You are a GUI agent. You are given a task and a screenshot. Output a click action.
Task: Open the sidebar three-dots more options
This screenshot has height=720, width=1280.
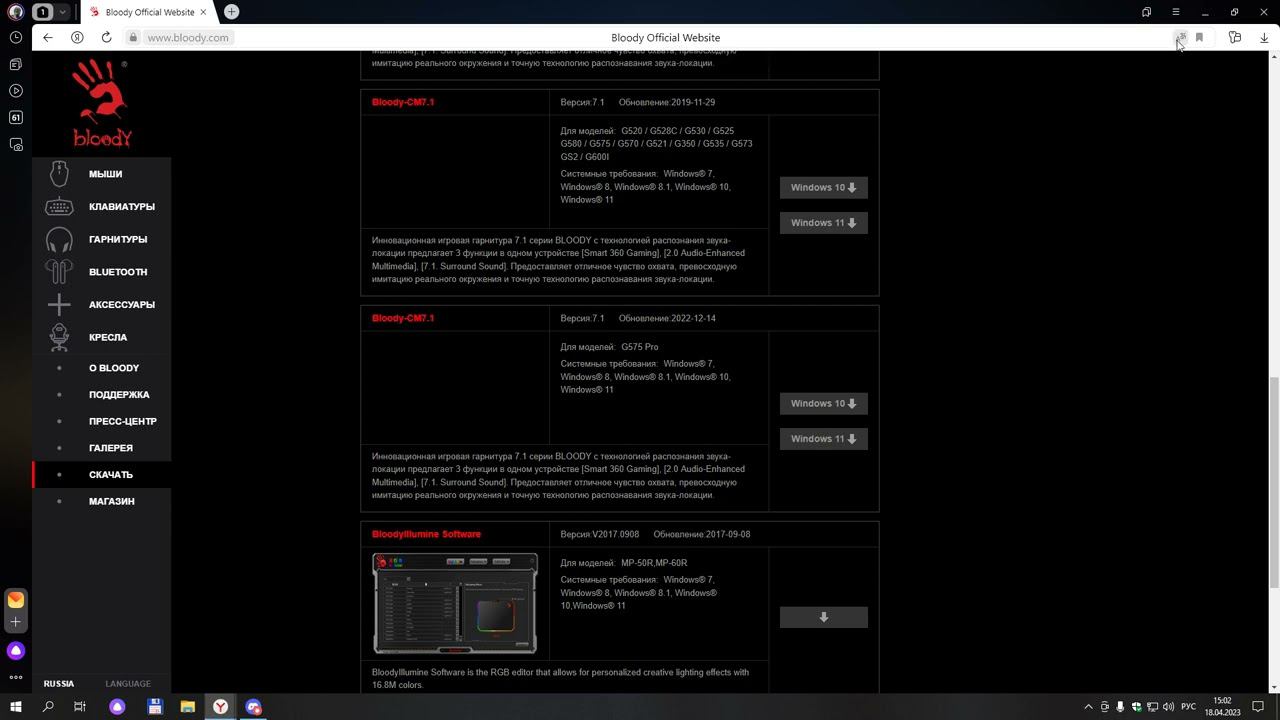tap(15, 677)
